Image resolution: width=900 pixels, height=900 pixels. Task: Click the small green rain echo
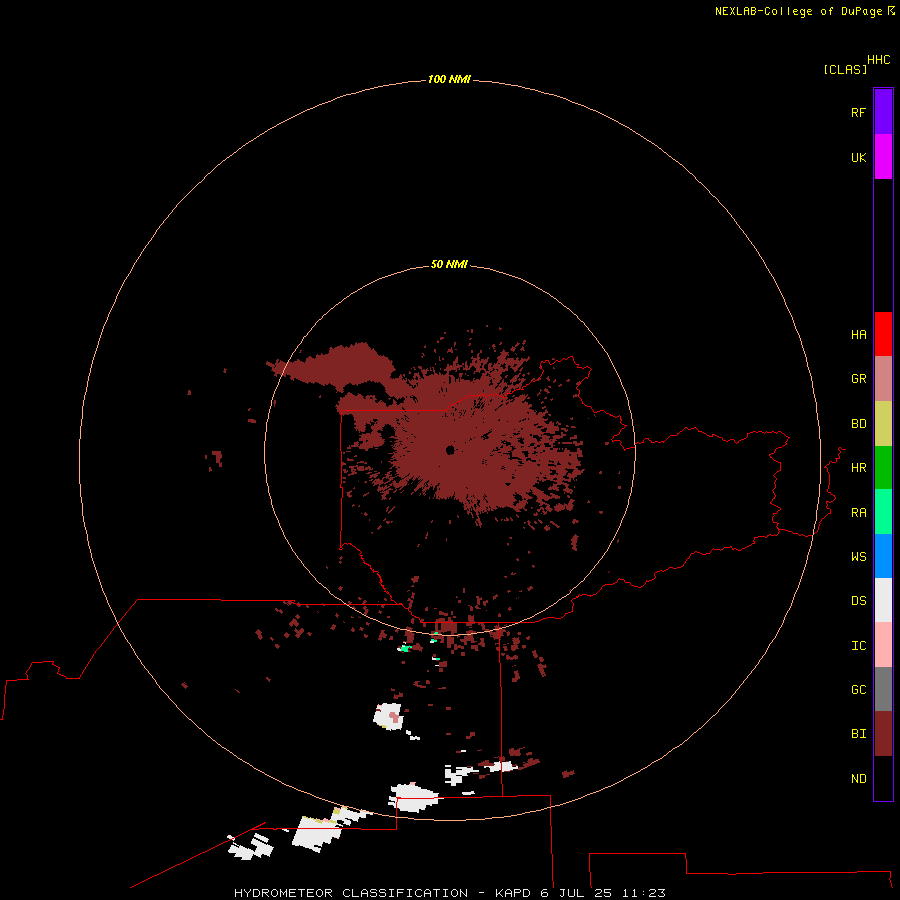(406, 648)
